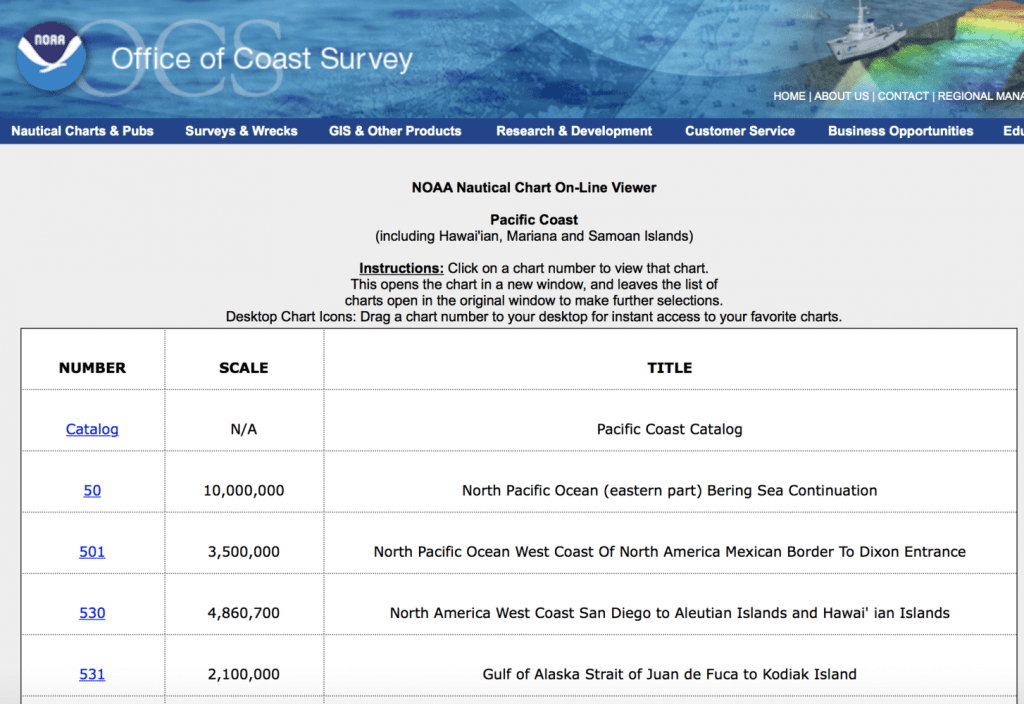This screenshot has width=1024, height=704.
Task: Open the Nautical Charts & Pubs menu
Action: pyautogui.click(x=83, y=131)
